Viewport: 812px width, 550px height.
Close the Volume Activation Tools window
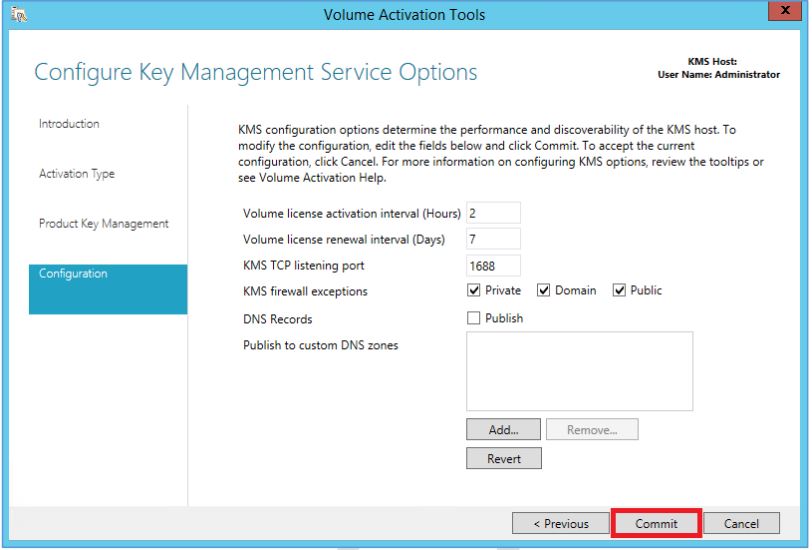coord(785,10)
